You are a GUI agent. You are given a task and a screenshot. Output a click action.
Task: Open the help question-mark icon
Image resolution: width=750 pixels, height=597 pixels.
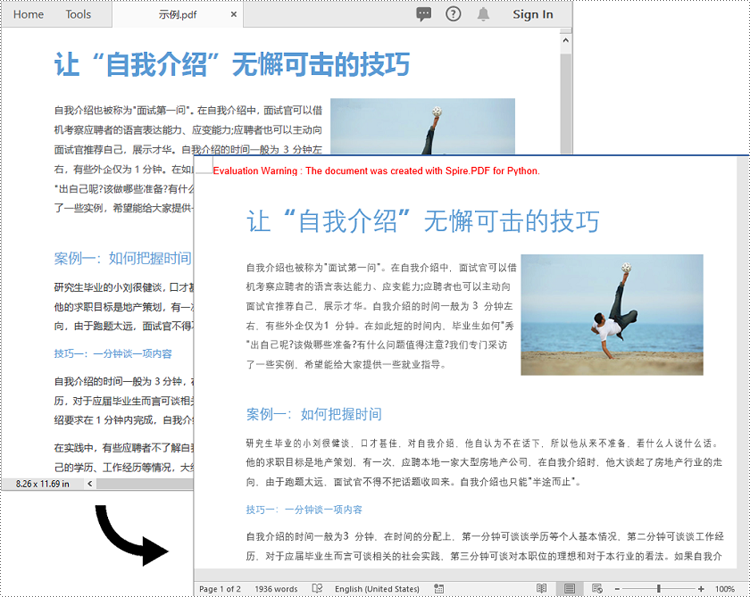click(453, 14)
